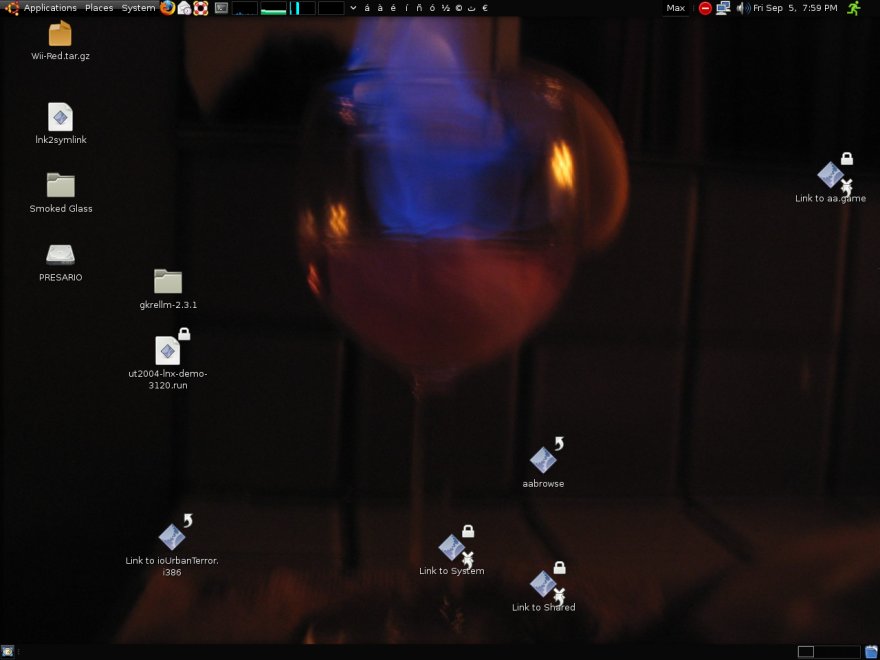880x660 pixels.
Task: Select the ut2004-lnx-demo-3120.run file
Action: tap(168, 350)
